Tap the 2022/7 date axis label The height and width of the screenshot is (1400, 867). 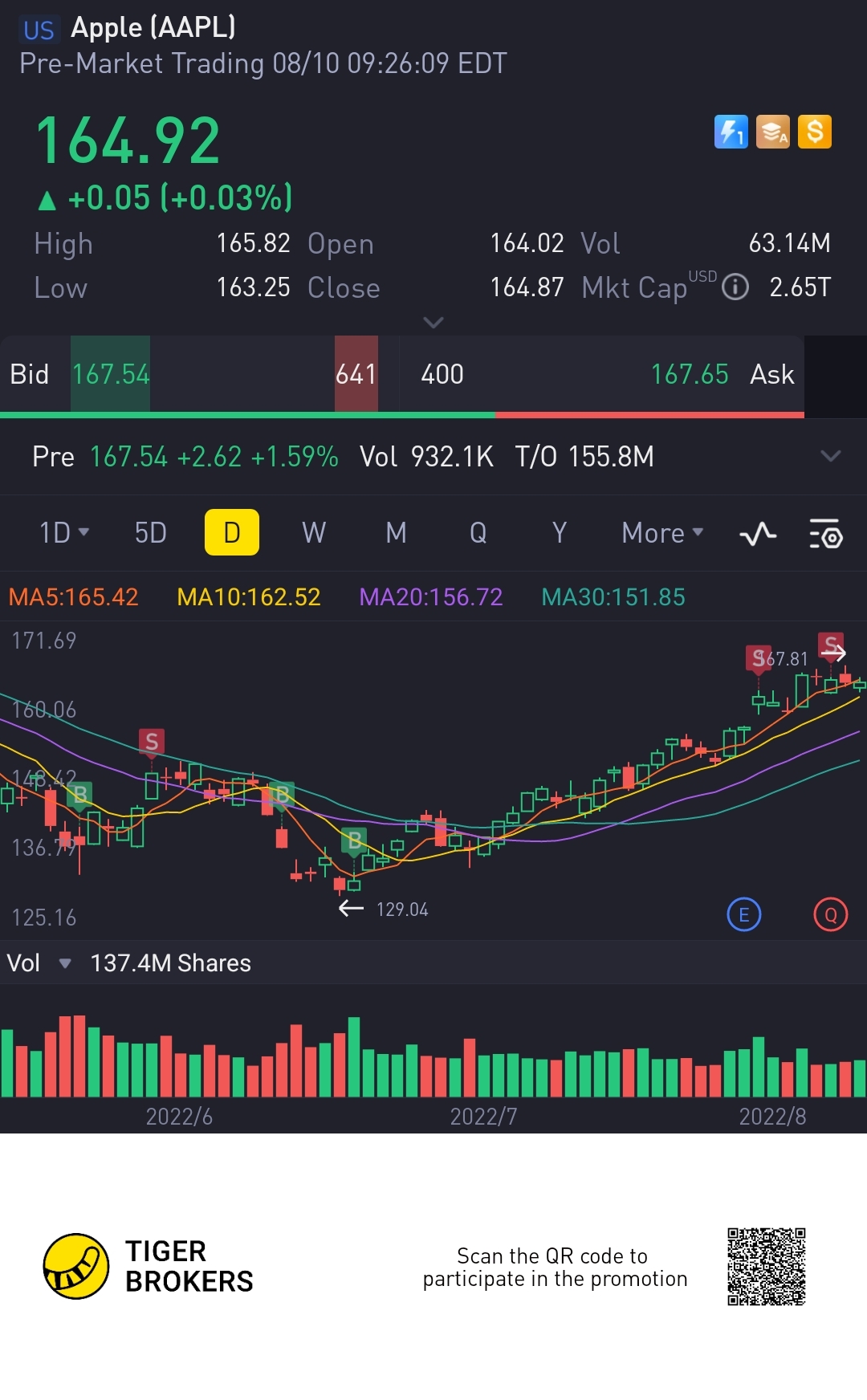coord(483,1117)
